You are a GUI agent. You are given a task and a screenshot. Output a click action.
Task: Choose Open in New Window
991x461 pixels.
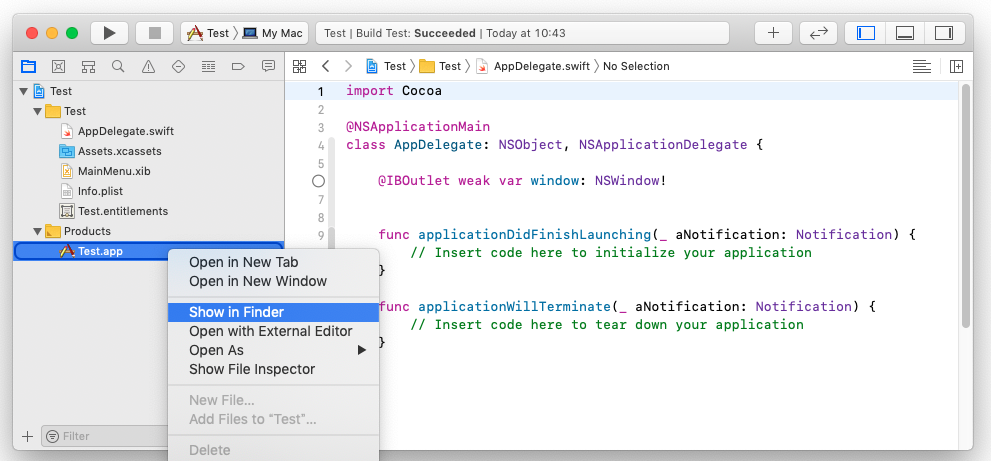click(273, 281)
